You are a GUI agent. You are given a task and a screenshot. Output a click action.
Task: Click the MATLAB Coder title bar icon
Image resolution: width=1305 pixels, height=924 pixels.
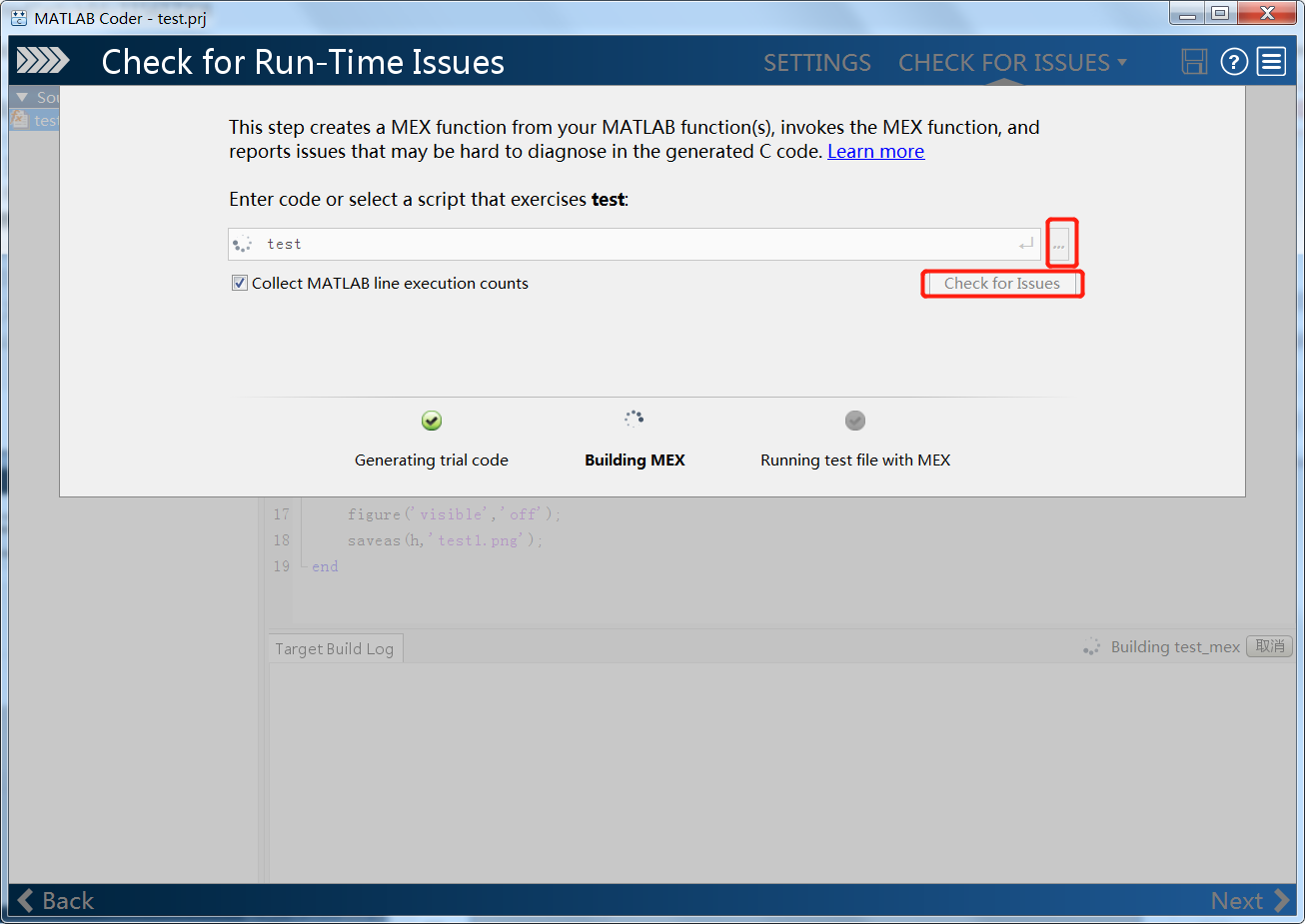tap(19, 18)
